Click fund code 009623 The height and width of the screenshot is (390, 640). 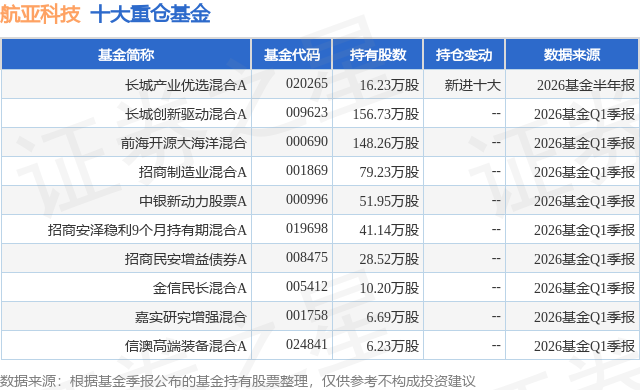[x=307, y=113]
